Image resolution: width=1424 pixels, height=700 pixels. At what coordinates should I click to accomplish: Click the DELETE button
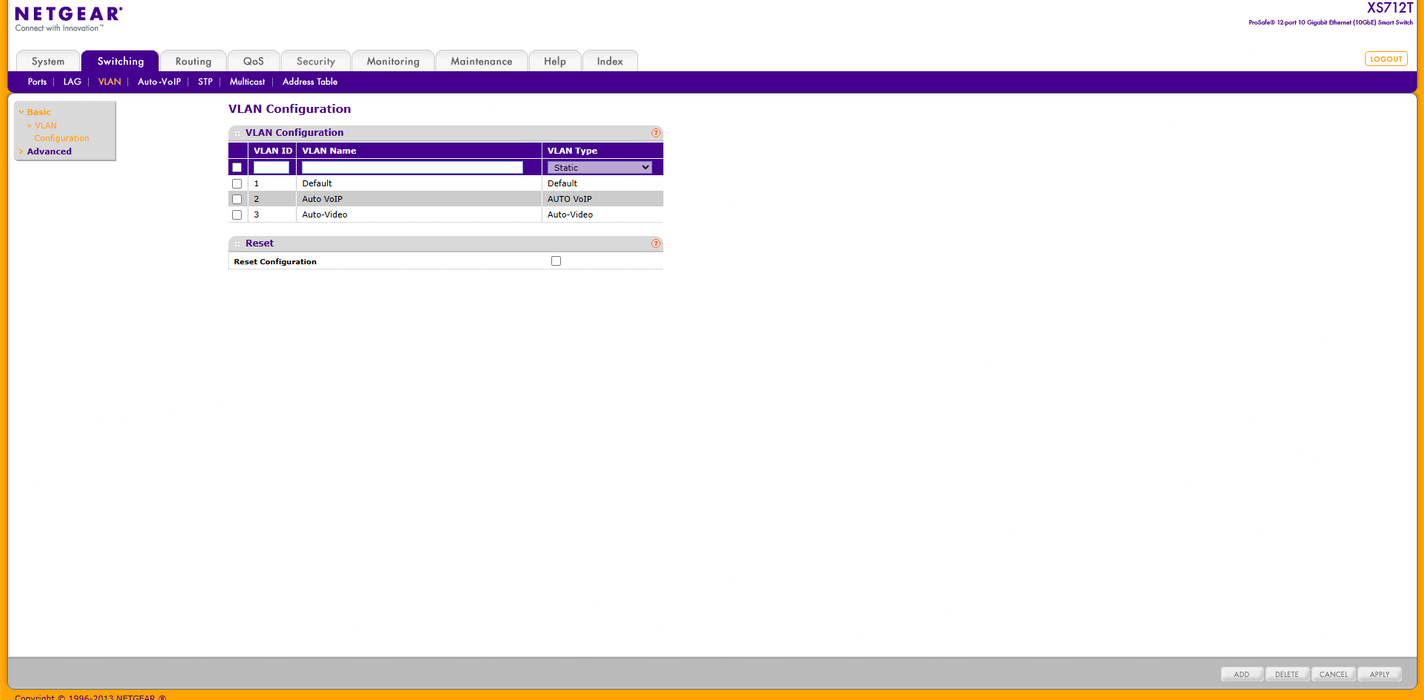1287,674
